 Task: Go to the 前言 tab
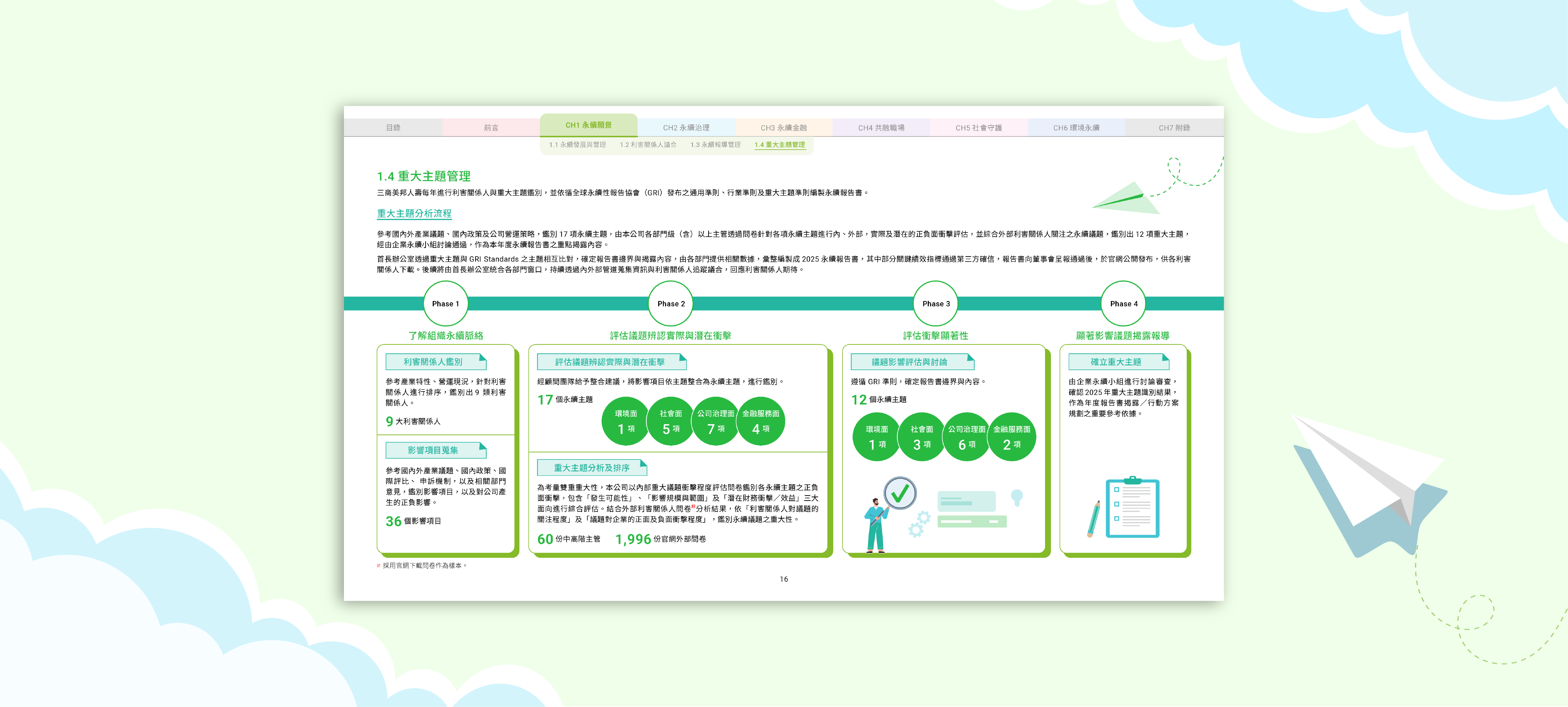pyautogui.click(x=491, y=128)
